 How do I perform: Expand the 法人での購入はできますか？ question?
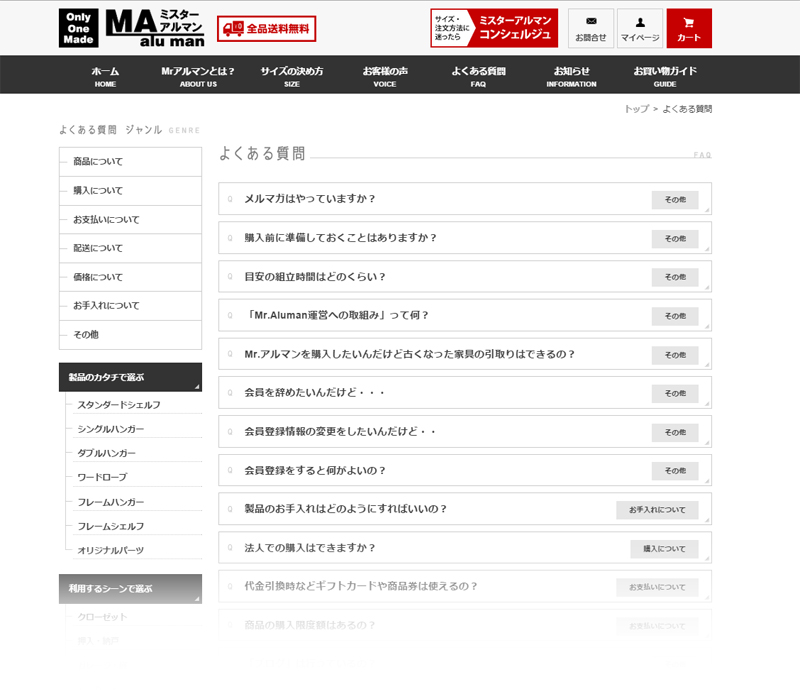click(x=310, y=548)
